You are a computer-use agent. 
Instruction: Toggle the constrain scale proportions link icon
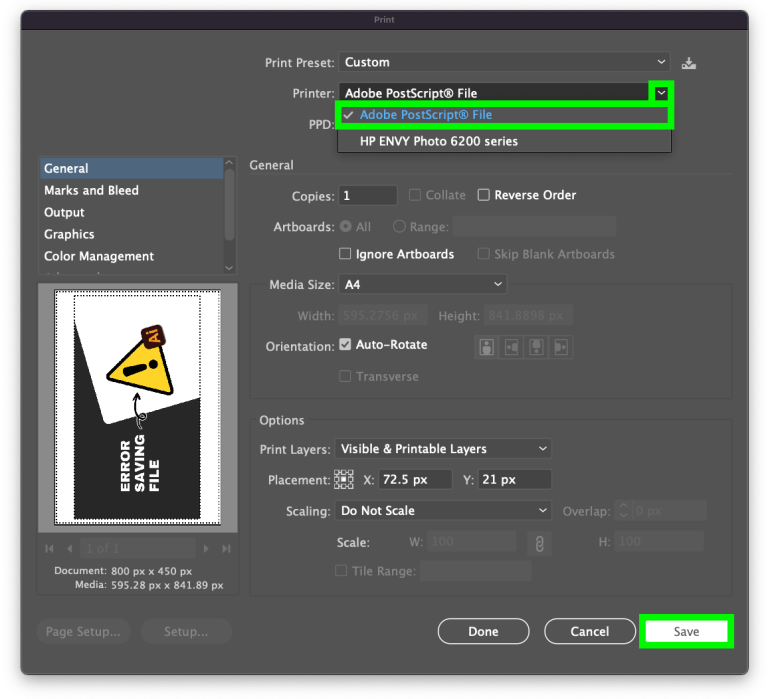539,544
